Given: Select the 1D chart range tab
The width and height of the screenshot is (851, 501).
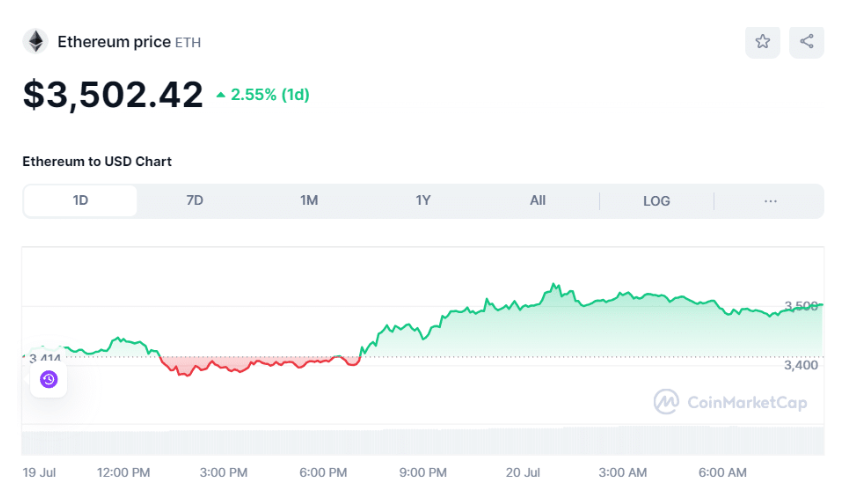Looking at the screenshot, I should tap(80, 200).
